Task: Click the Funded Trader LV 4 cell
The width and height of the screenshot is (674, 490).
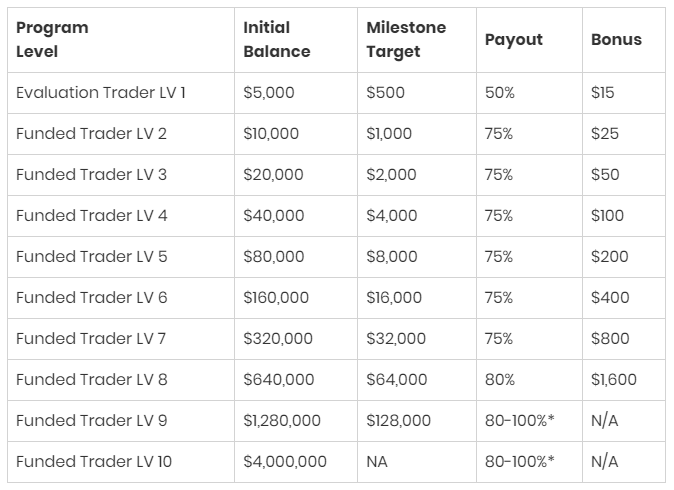Action: [x=92, y=216]
